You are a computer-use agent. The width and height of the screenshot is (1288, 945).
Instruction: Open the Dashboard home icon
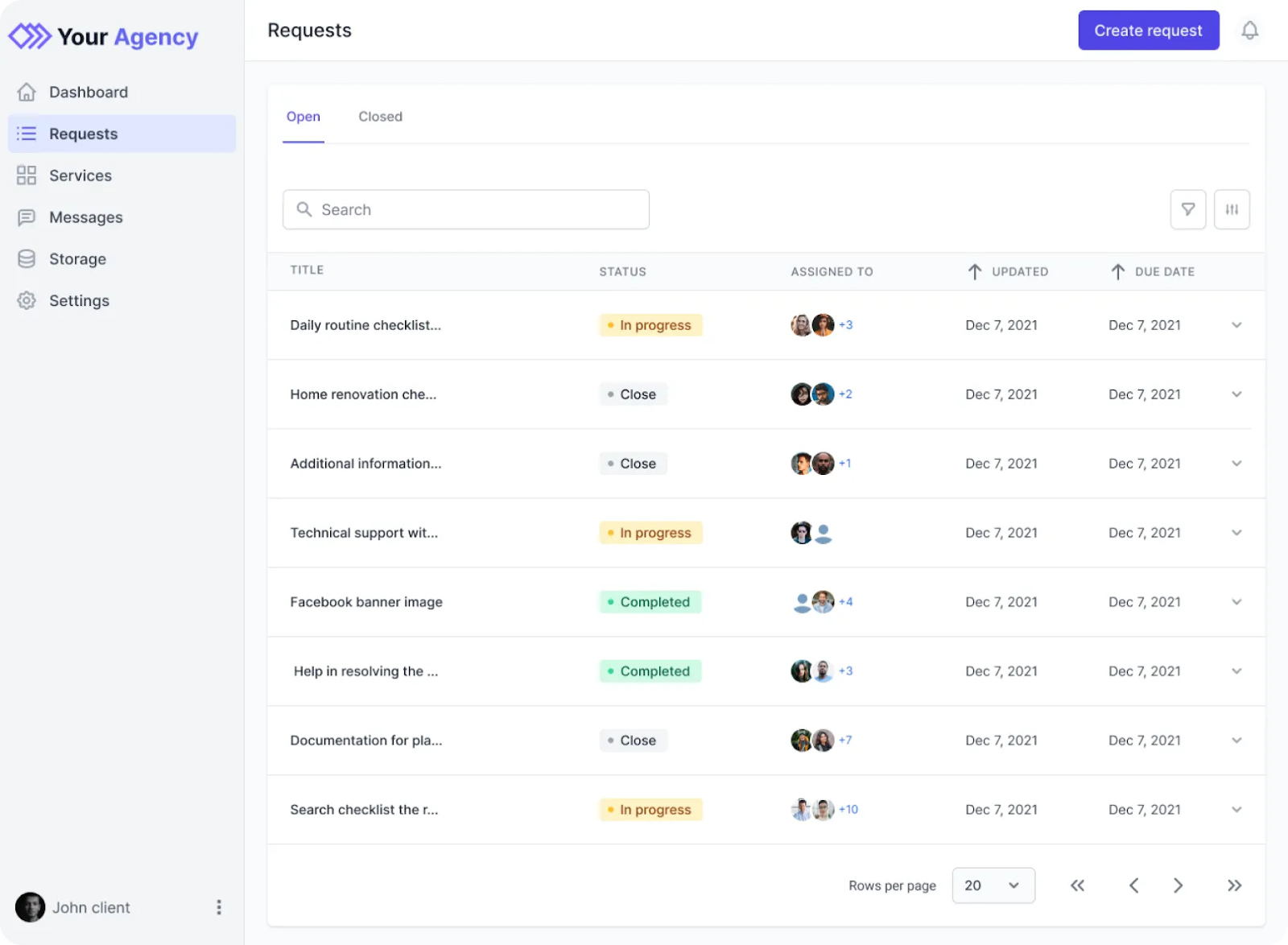click(x=27, y=92)
